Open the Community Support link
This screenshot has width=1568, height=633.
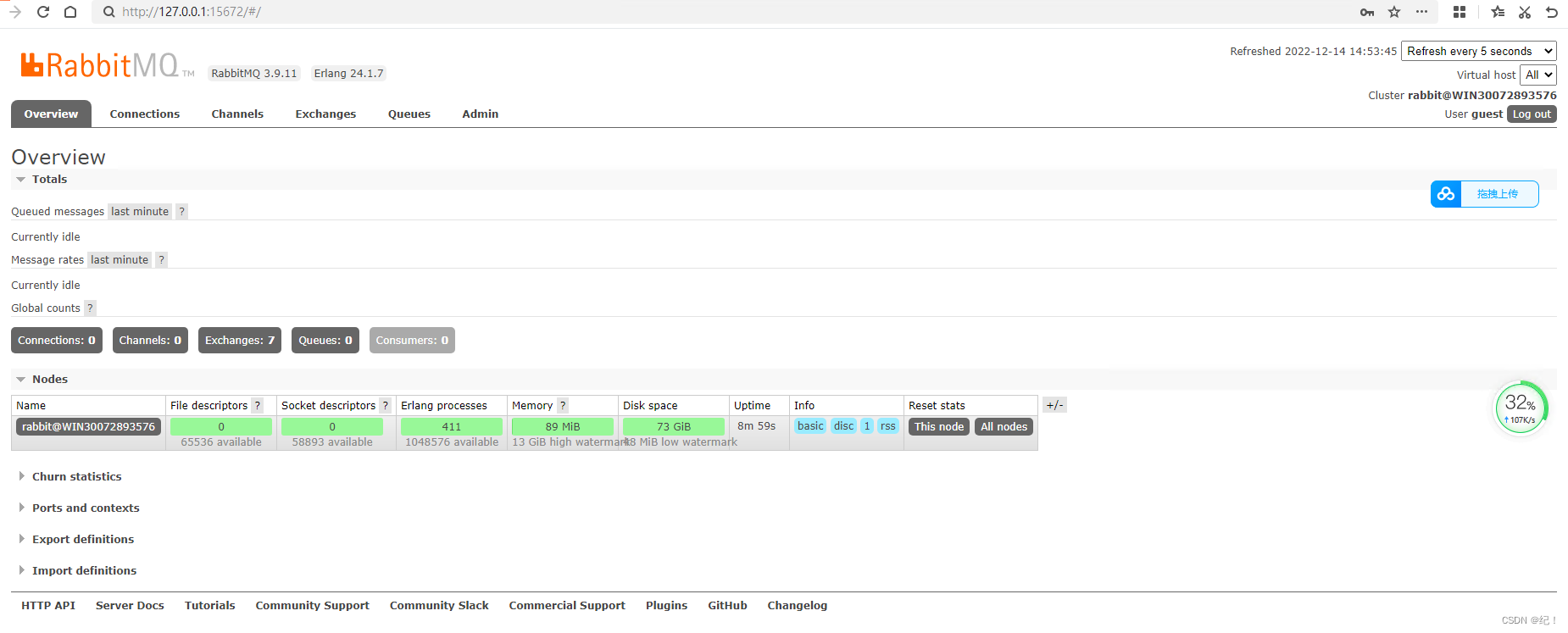pos(313,606)
